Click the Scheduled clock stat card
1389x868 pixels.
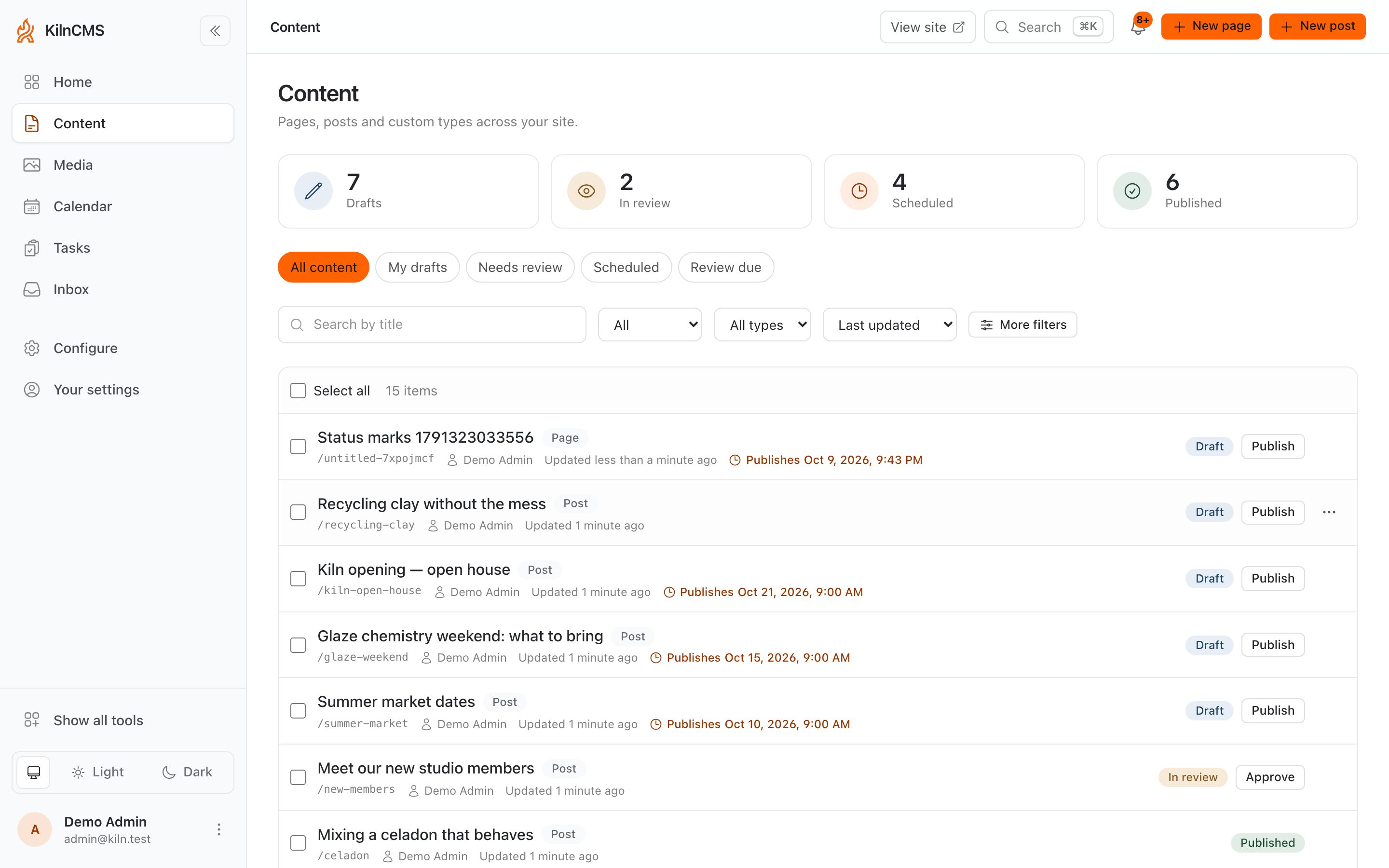pos(954,191)
